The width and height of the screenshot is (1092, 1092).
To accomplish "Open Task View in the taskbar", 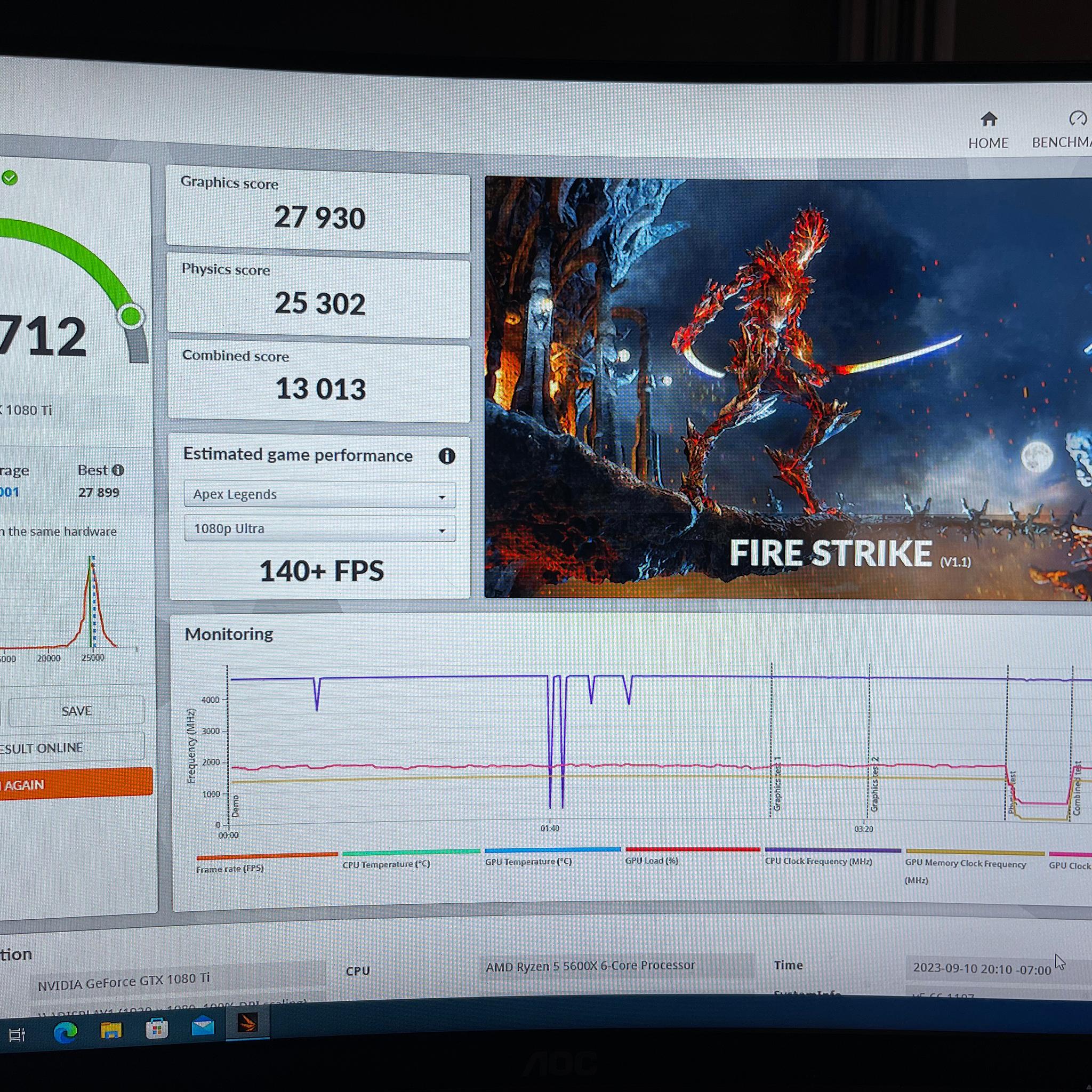I will point(17,1035).
